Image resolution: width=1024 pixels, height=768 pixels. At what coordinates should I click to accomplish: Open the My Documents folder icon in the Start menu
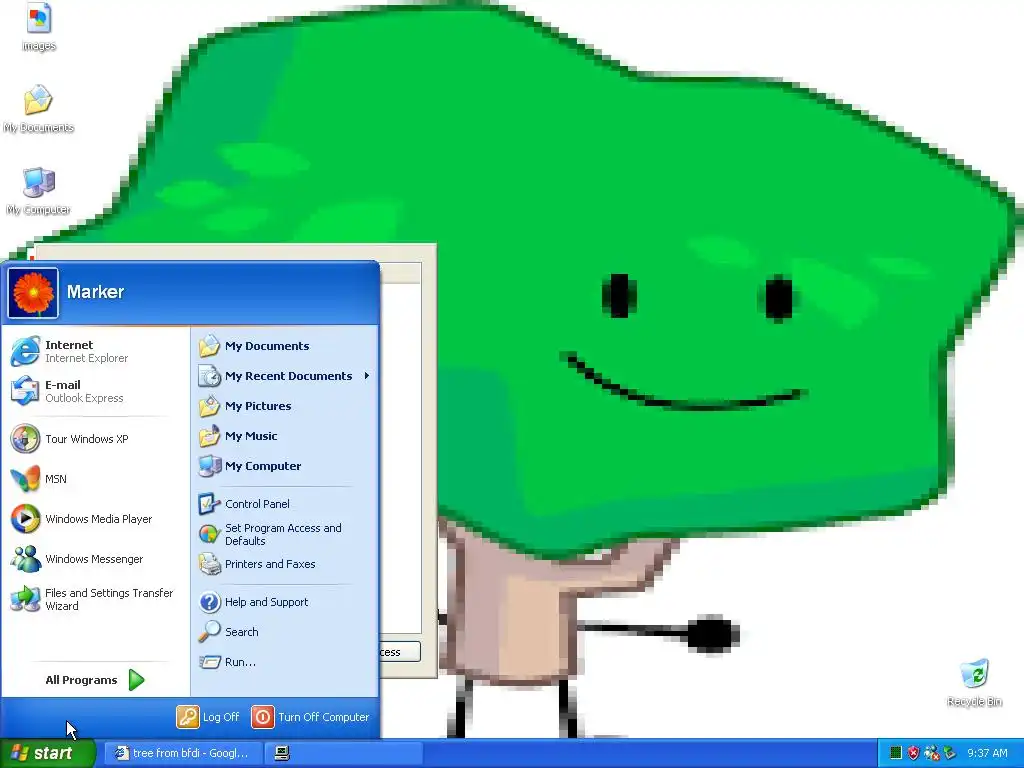(x=210, y=345)
